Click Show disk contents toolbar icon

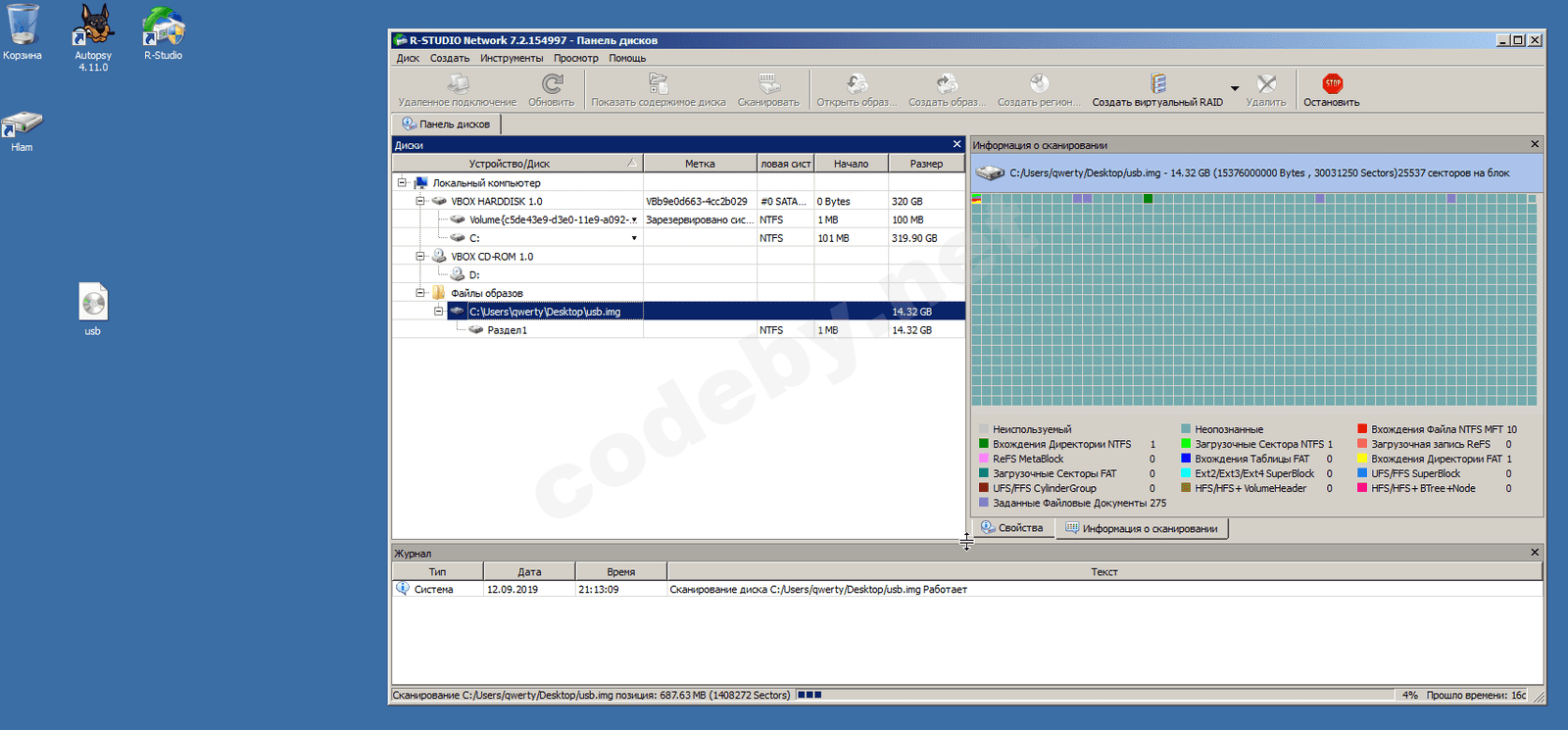point(658,85)
